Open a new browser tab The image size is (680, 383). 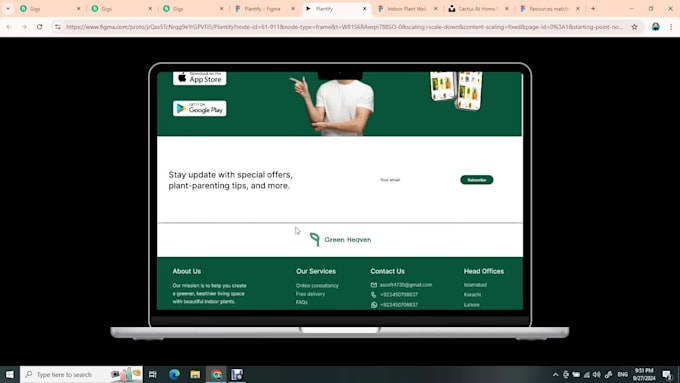pos(593,9)
